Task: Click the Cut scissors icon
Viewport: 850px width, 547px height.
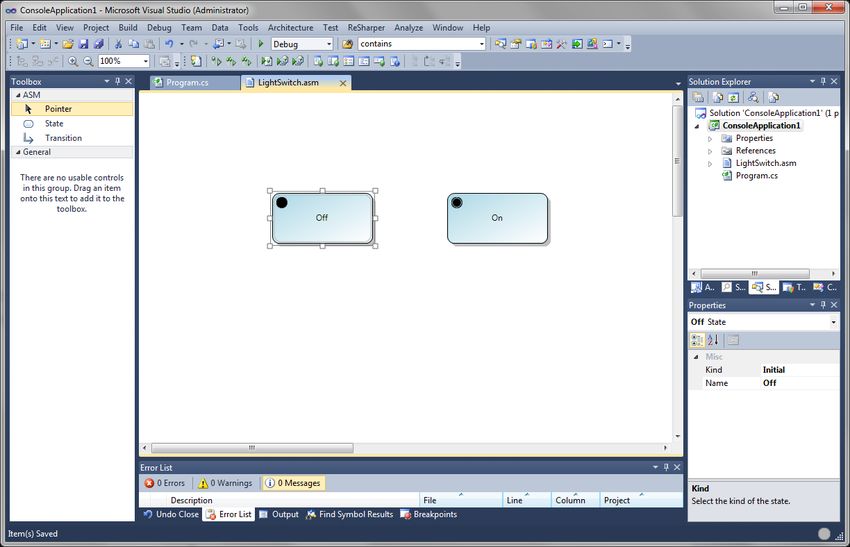Action: click(118, 44)
